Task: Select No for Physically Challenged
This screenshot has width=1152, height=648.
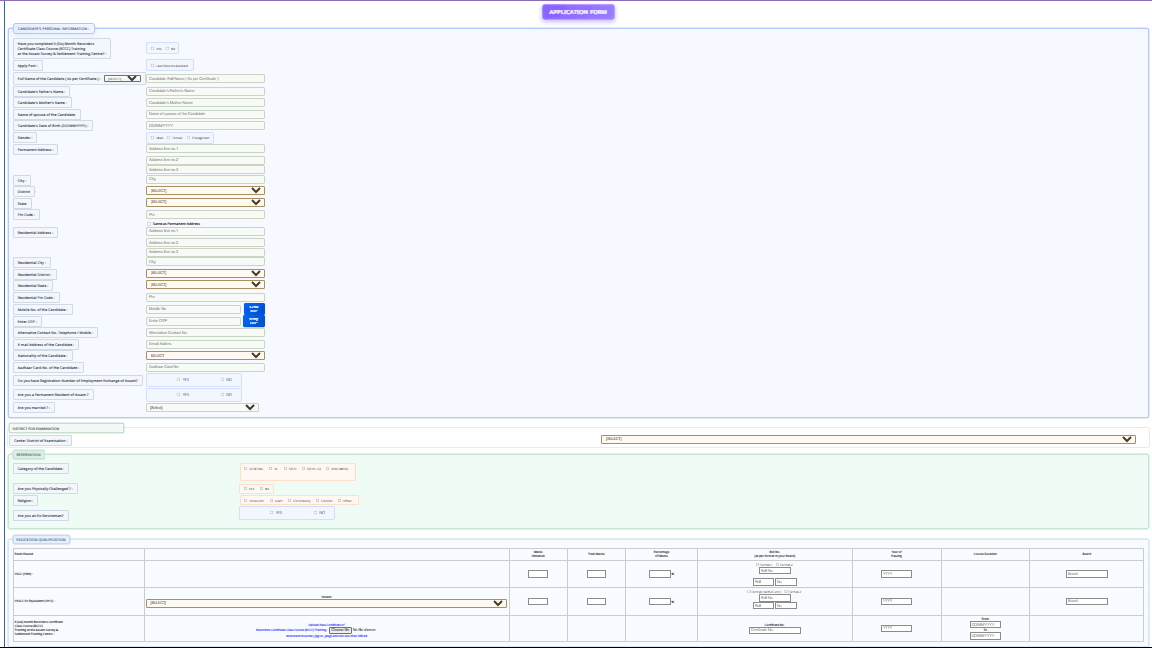Action: [x=263, y=489]
